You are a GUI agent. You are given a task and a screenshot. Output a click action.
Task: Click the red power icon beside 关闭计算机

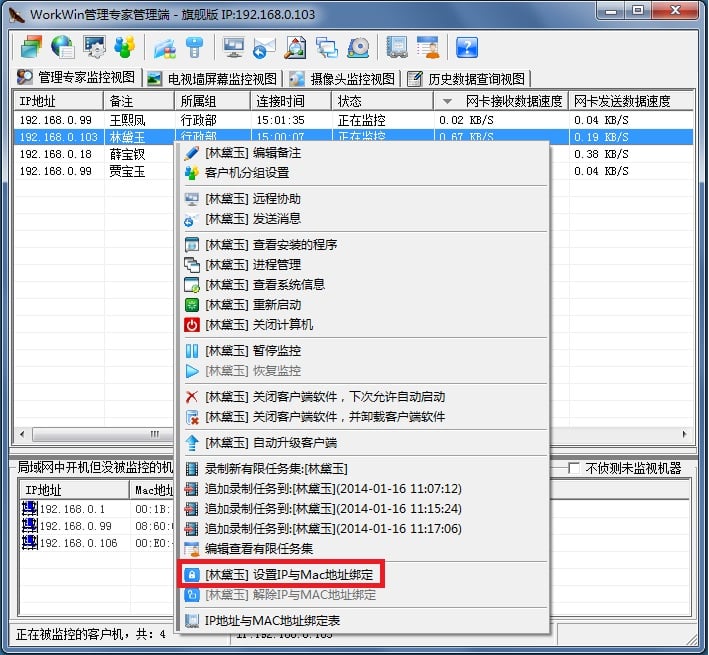(x=192, y=325)
